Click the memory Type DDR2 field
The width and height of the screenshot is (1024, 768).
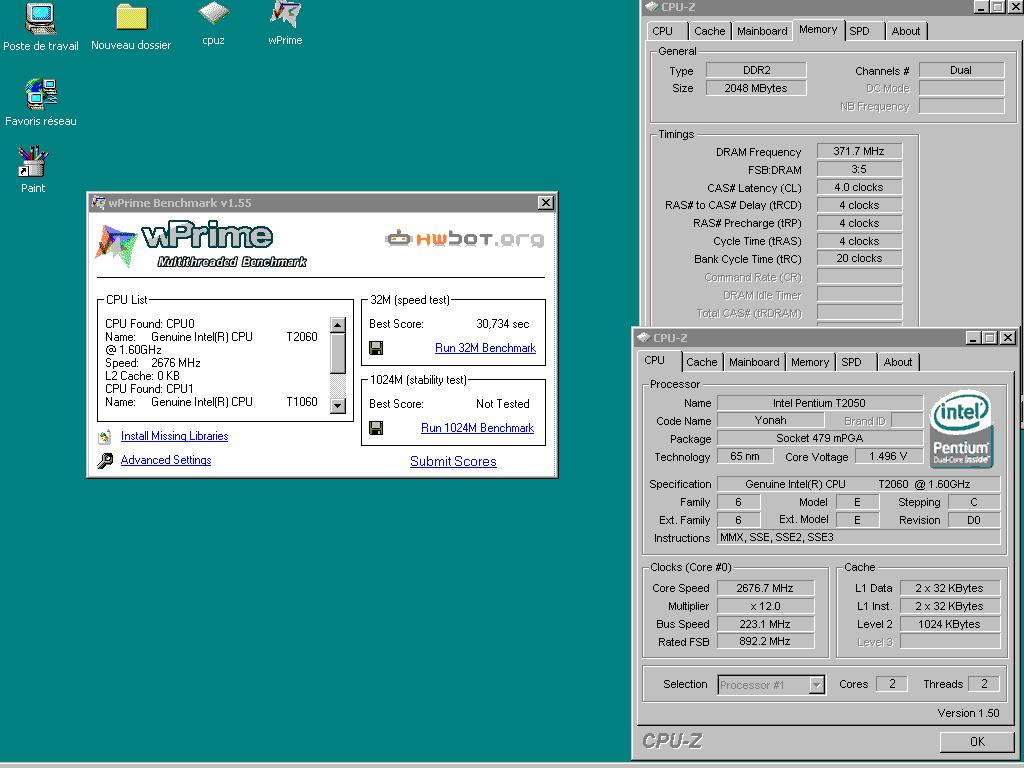[756, 70]
